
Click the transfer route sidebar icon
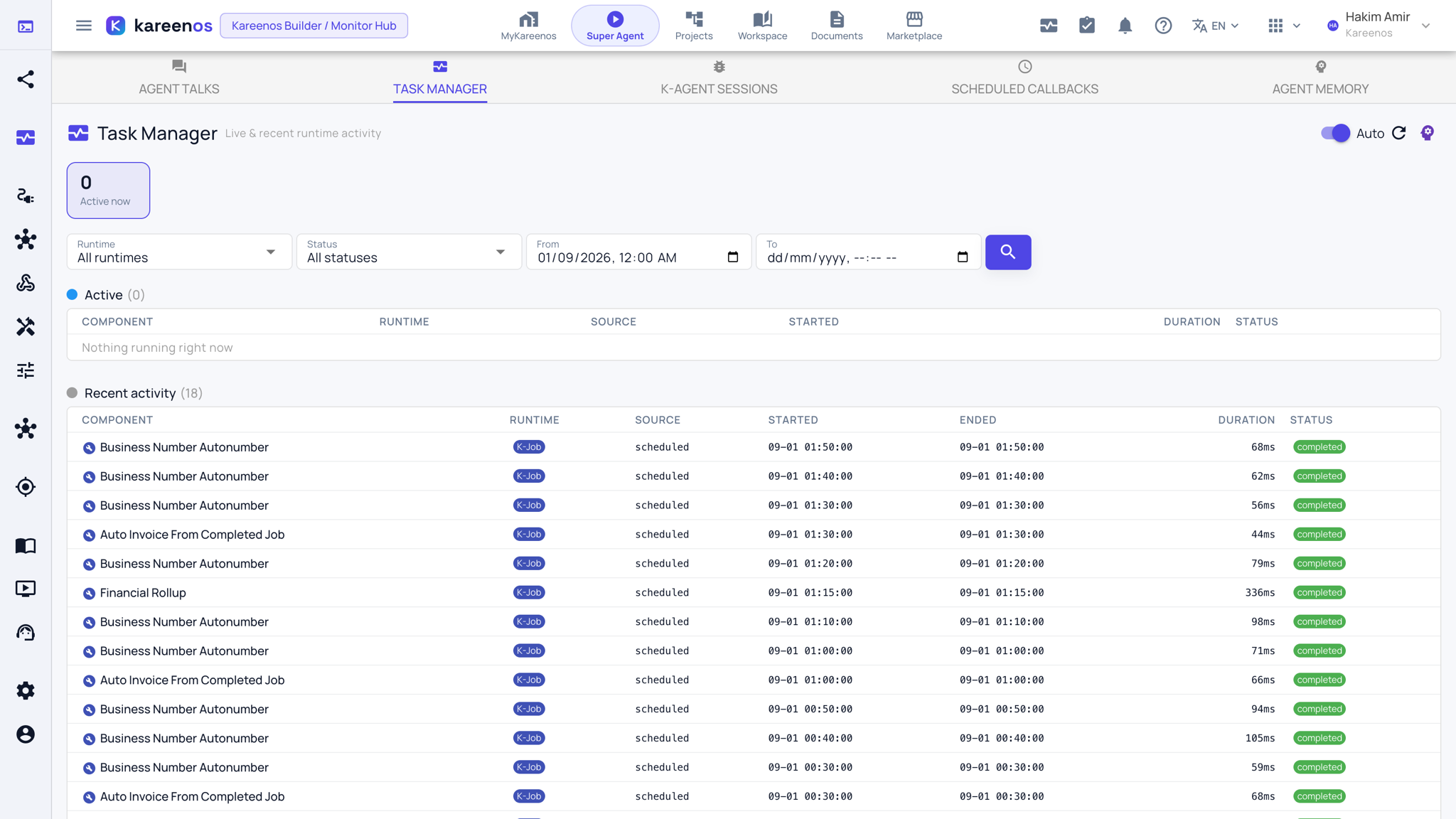[x=26, y=196]
